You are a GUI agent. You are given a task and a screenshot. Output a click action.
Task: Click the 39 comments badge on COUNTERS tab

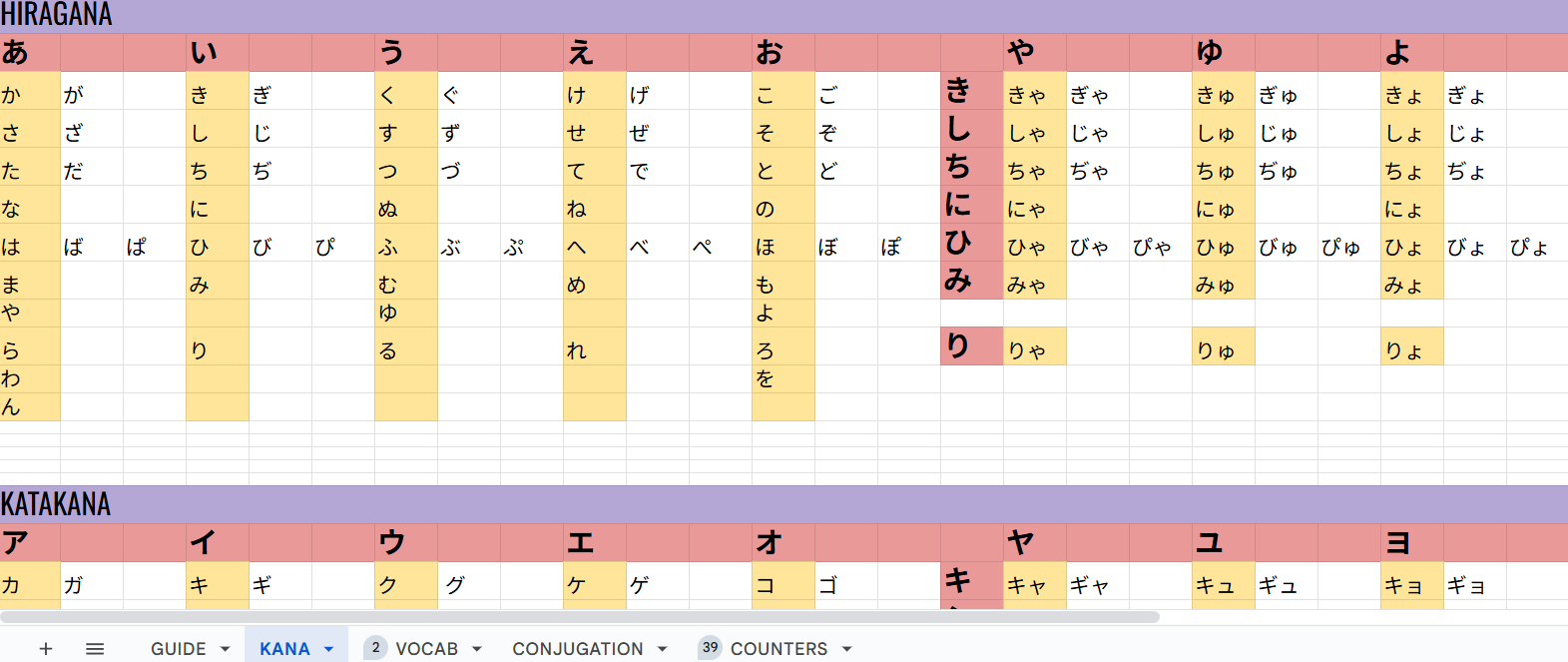(710, 648)
